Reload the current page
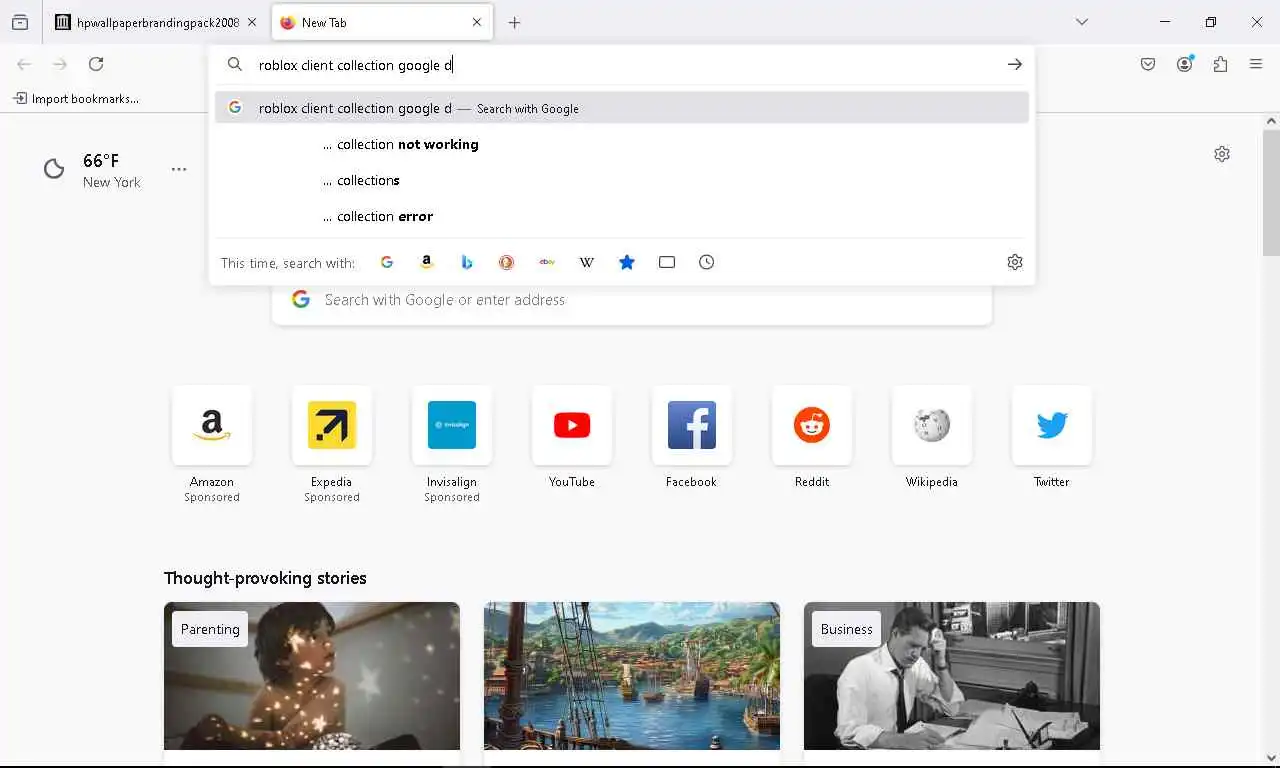This screenshot has height=768, width=1280. pyautogui.click(x=96, y=65)
